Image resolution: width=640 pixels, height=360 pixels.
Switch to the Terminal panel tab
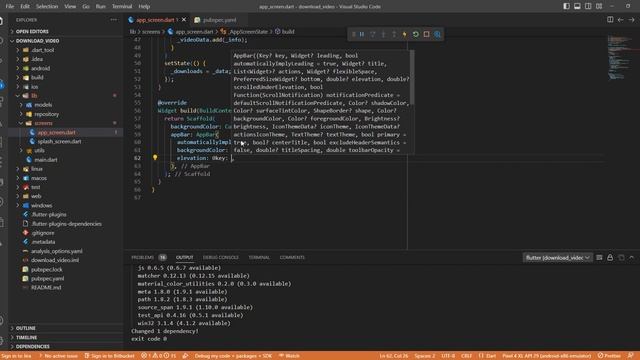click(259, 258)
